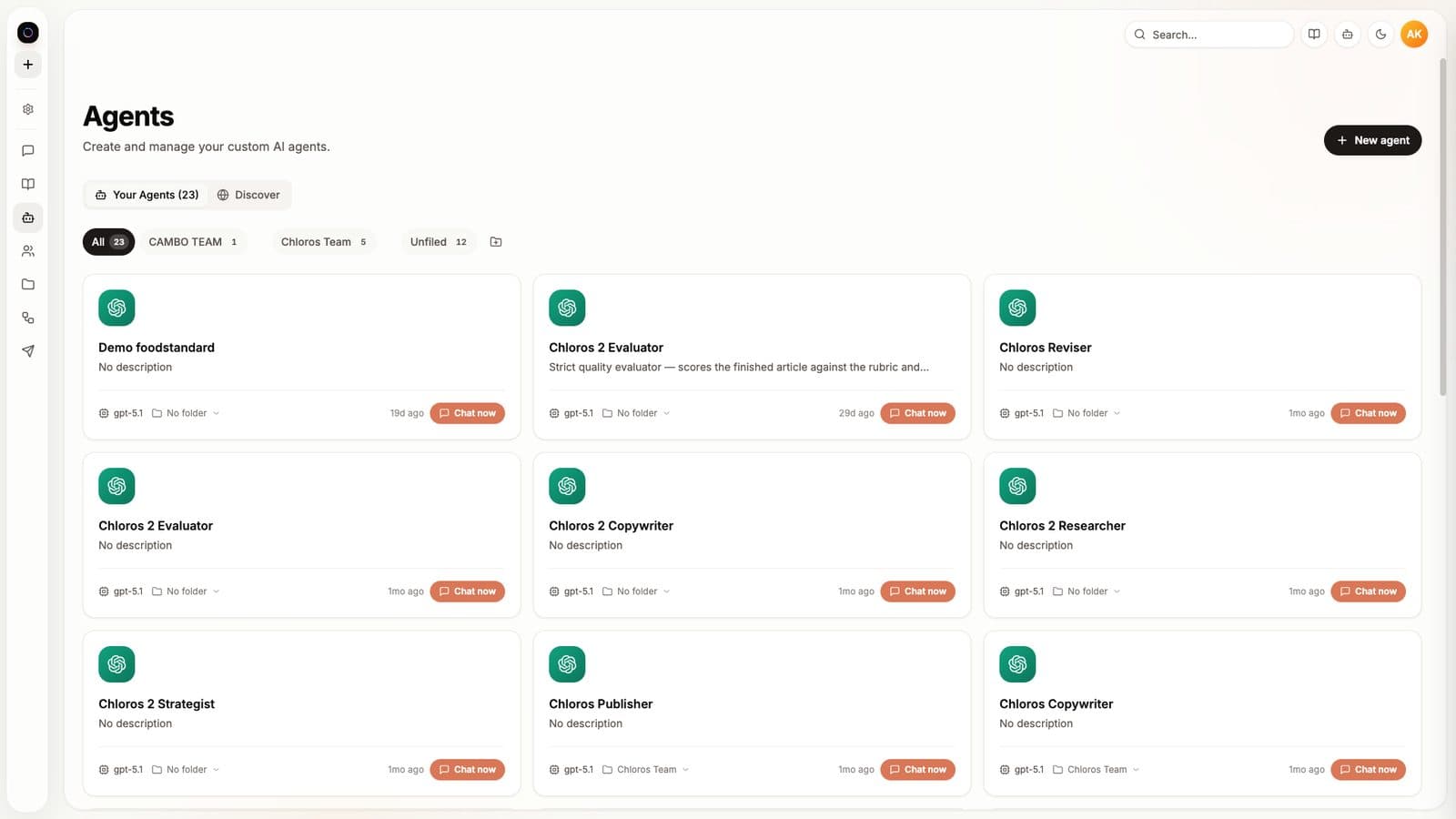Expand the folder dropdown on Demo foodstandard
1456x819 pixels.
[187, 413]
